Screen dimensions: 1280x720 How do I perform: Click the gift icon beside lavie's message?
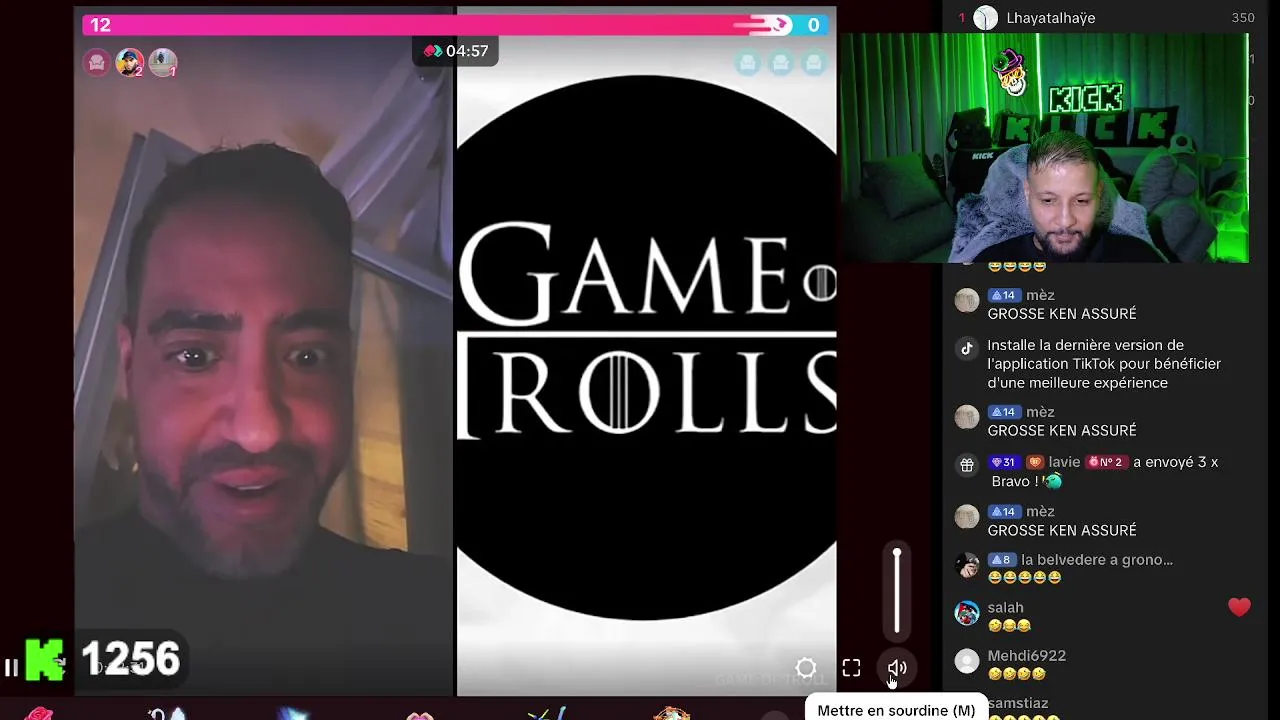[967, 465]
